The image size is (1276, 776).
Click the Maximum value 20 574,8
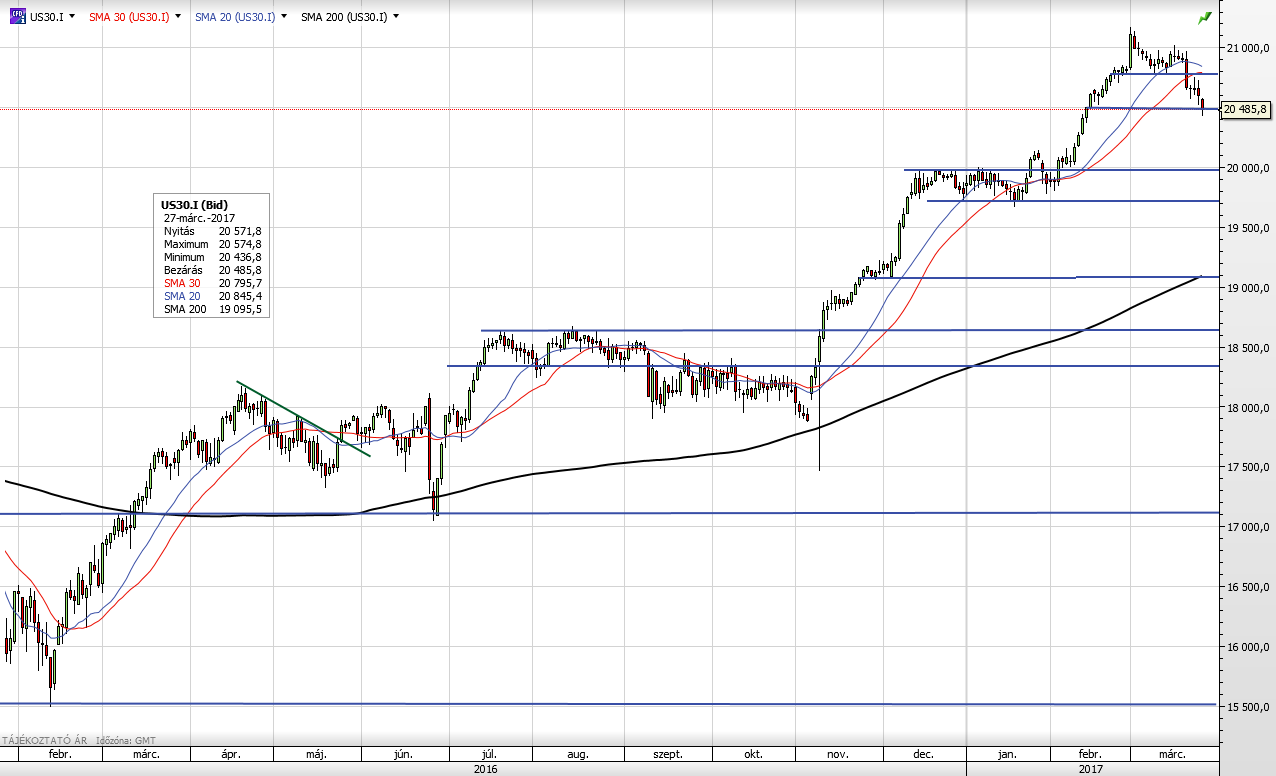(241, 244)
